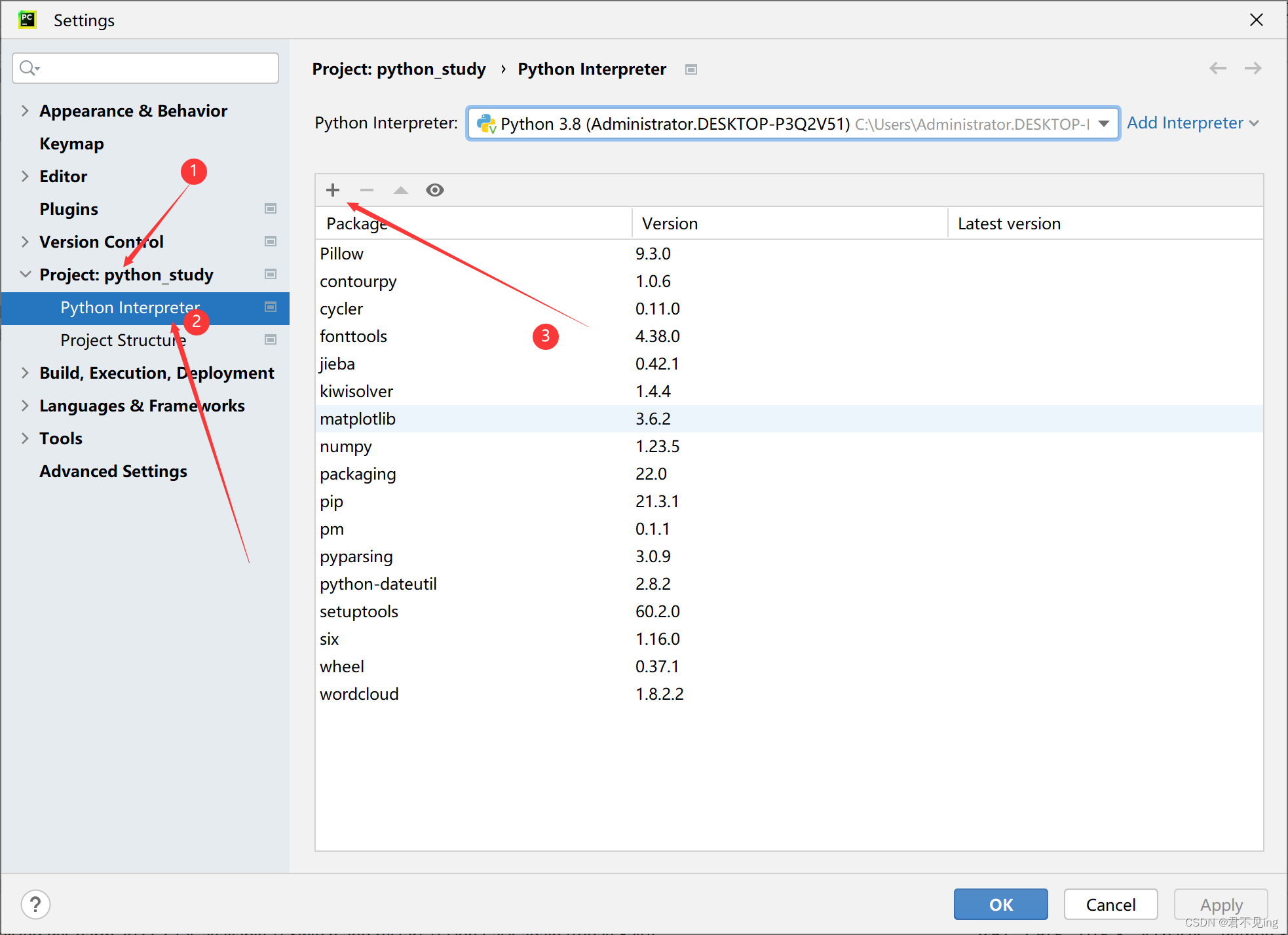Expand the Languages & Frameworks section
Viewport: 1288px width, 935px height.
(25, 405)
